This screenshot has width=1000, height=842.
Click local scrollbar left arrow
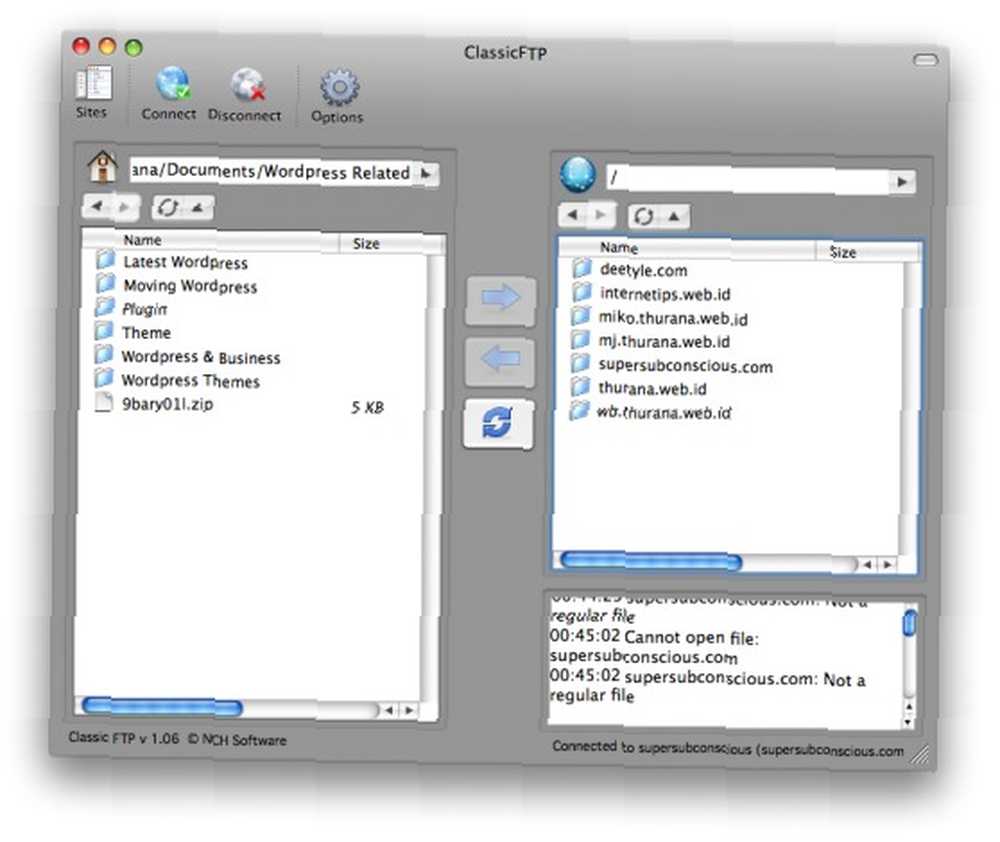click(388, 709)
